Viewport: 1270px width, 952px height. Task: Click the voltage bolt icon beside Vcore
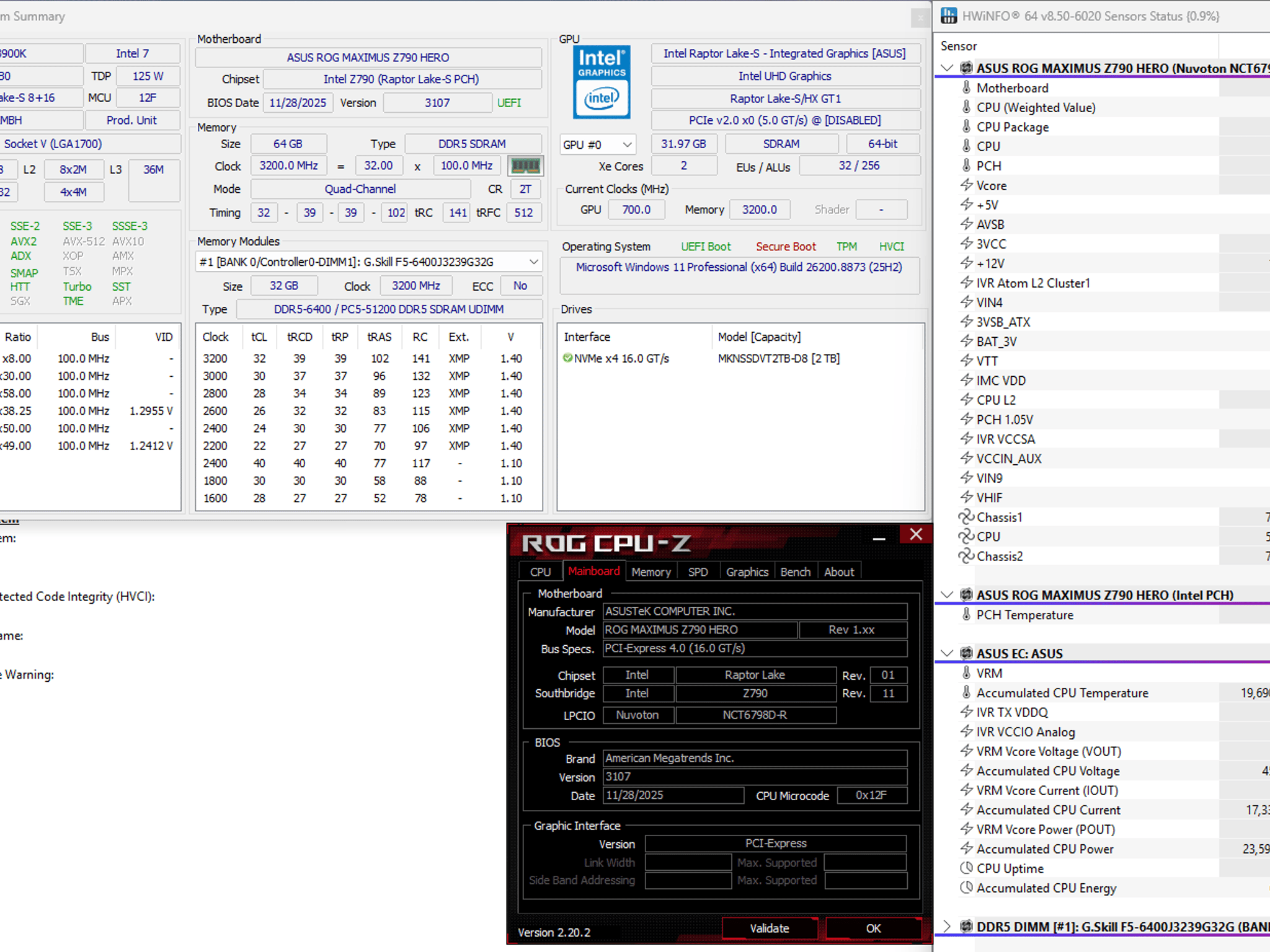(x=966, y=185)
